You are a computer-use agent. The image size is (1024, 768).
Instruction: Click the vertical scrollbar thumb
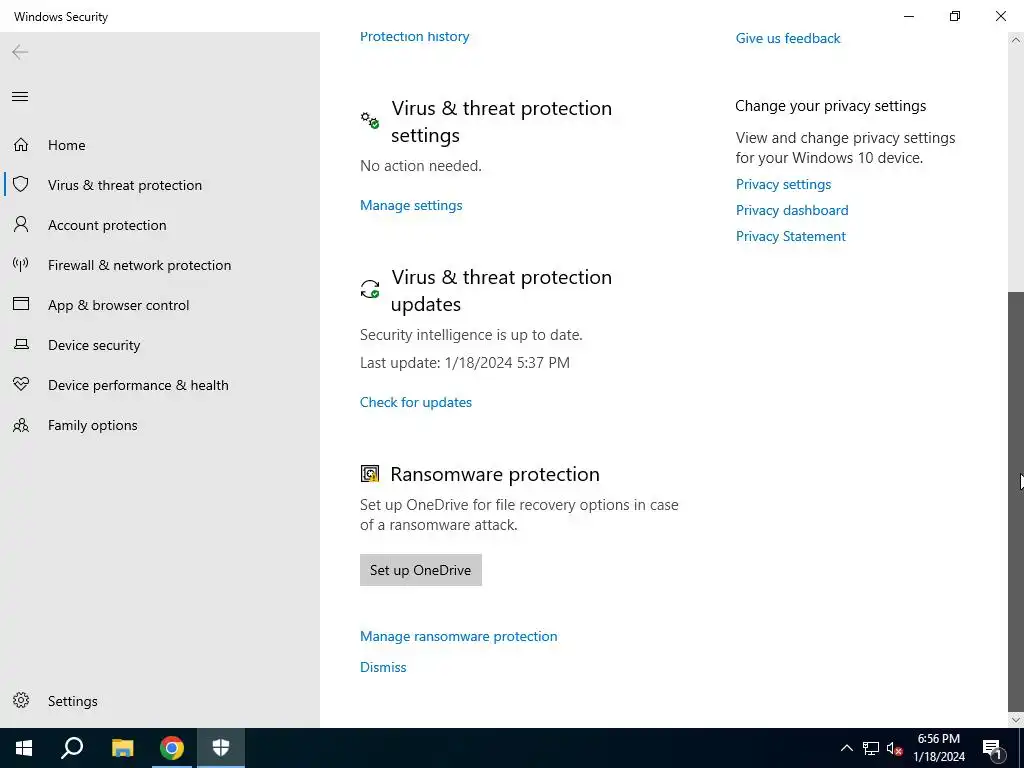(1016, 501)
